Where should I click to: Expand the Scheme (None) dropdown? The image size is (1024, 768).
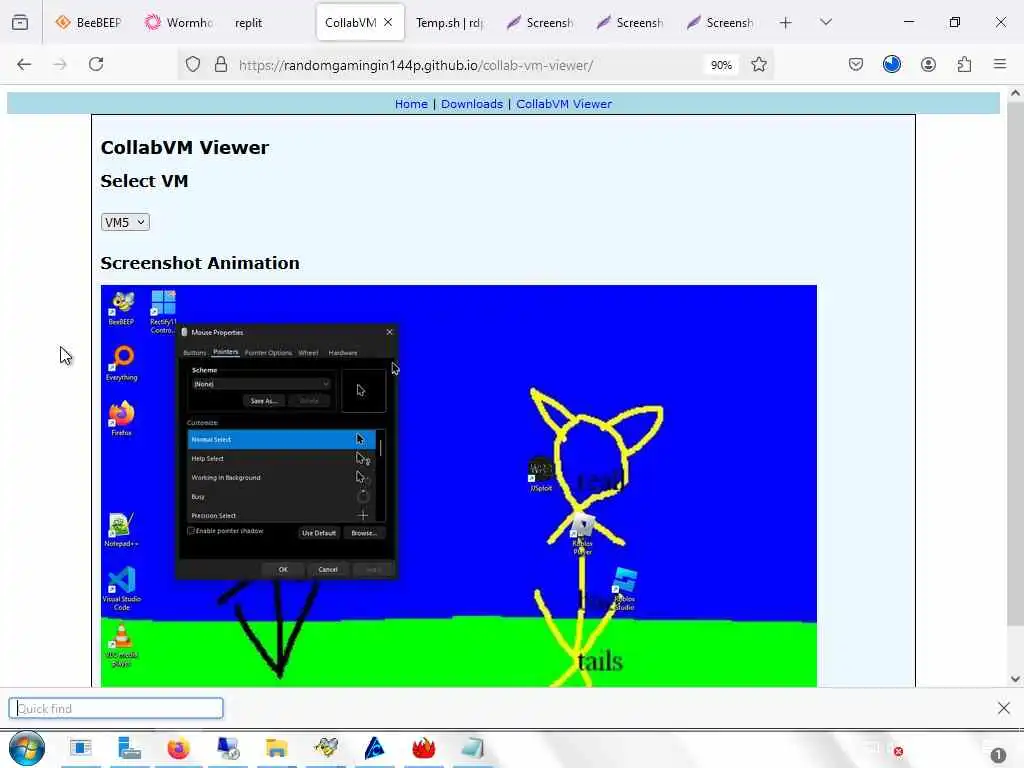pos(261,384)
